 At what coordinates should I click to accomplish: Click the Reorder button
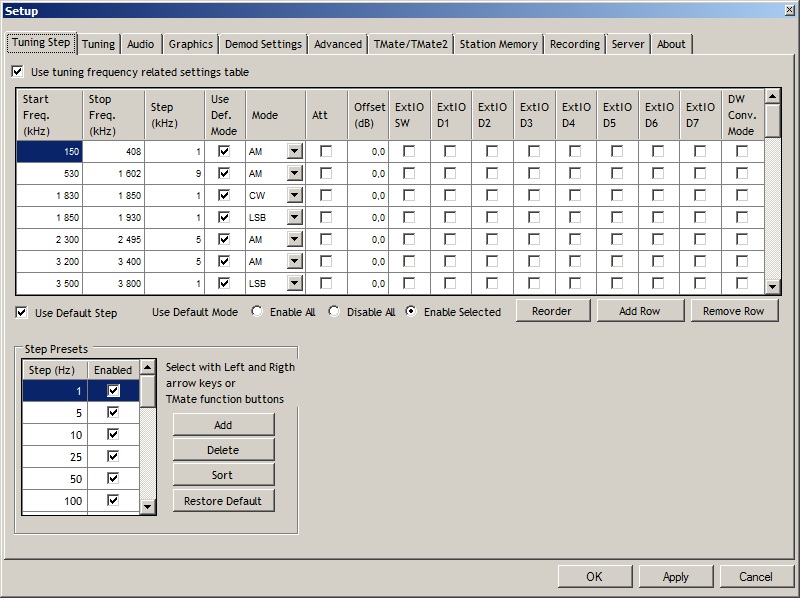click(552, 311)
